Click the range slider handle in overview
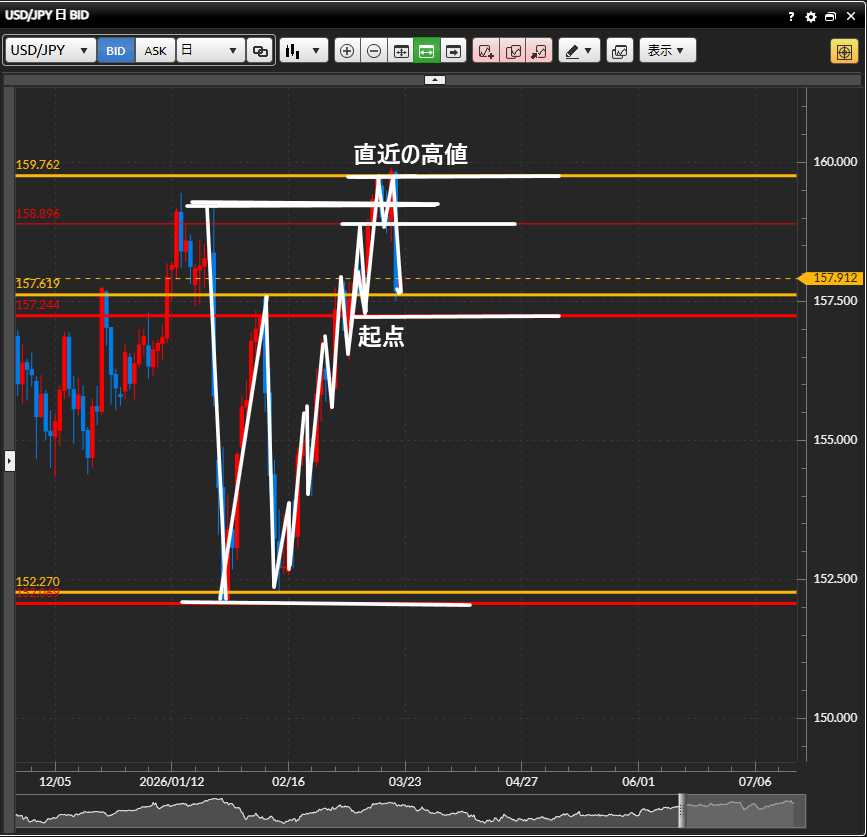867x837 pixels. coord(682,810)
